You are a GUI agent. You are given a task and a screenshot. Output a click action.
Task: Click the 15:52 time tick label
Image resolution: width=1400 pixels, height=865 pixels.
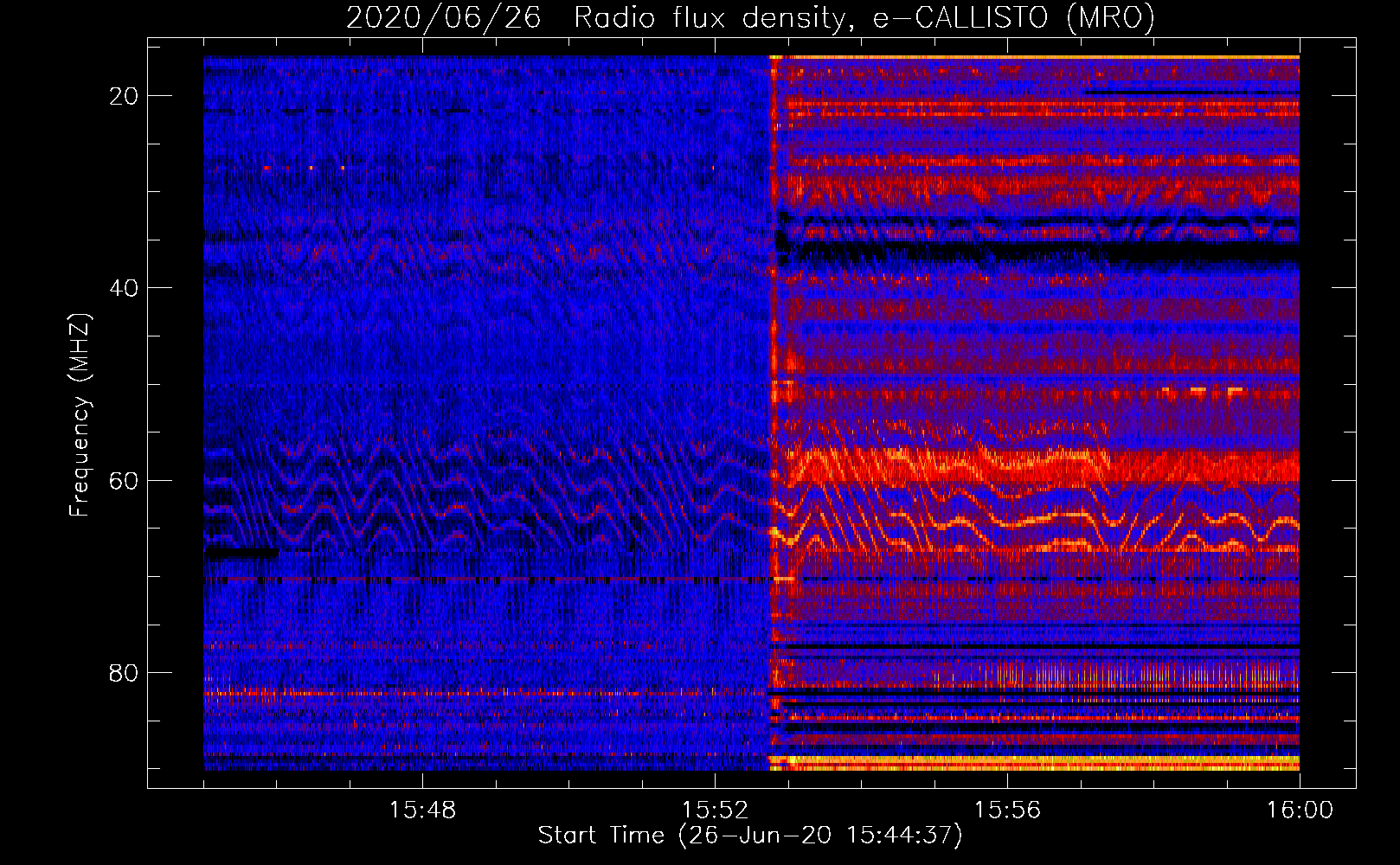[x=715, y=811]
